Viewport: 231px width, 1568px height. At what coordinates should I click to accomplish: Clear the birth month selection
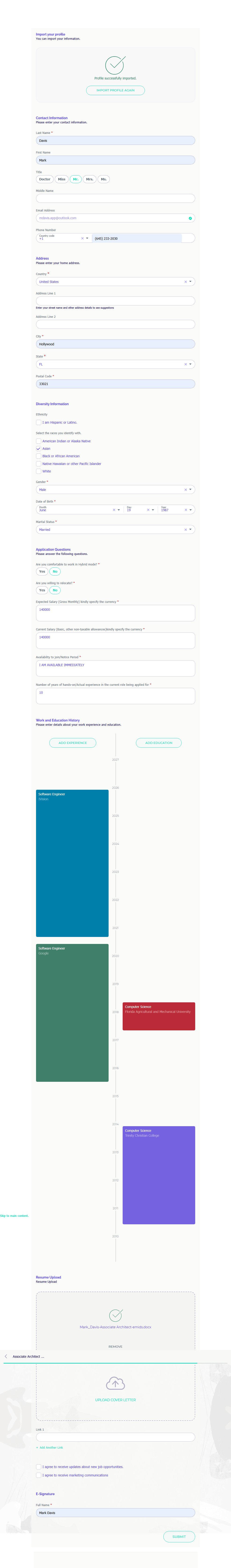[x=113, y=510]
